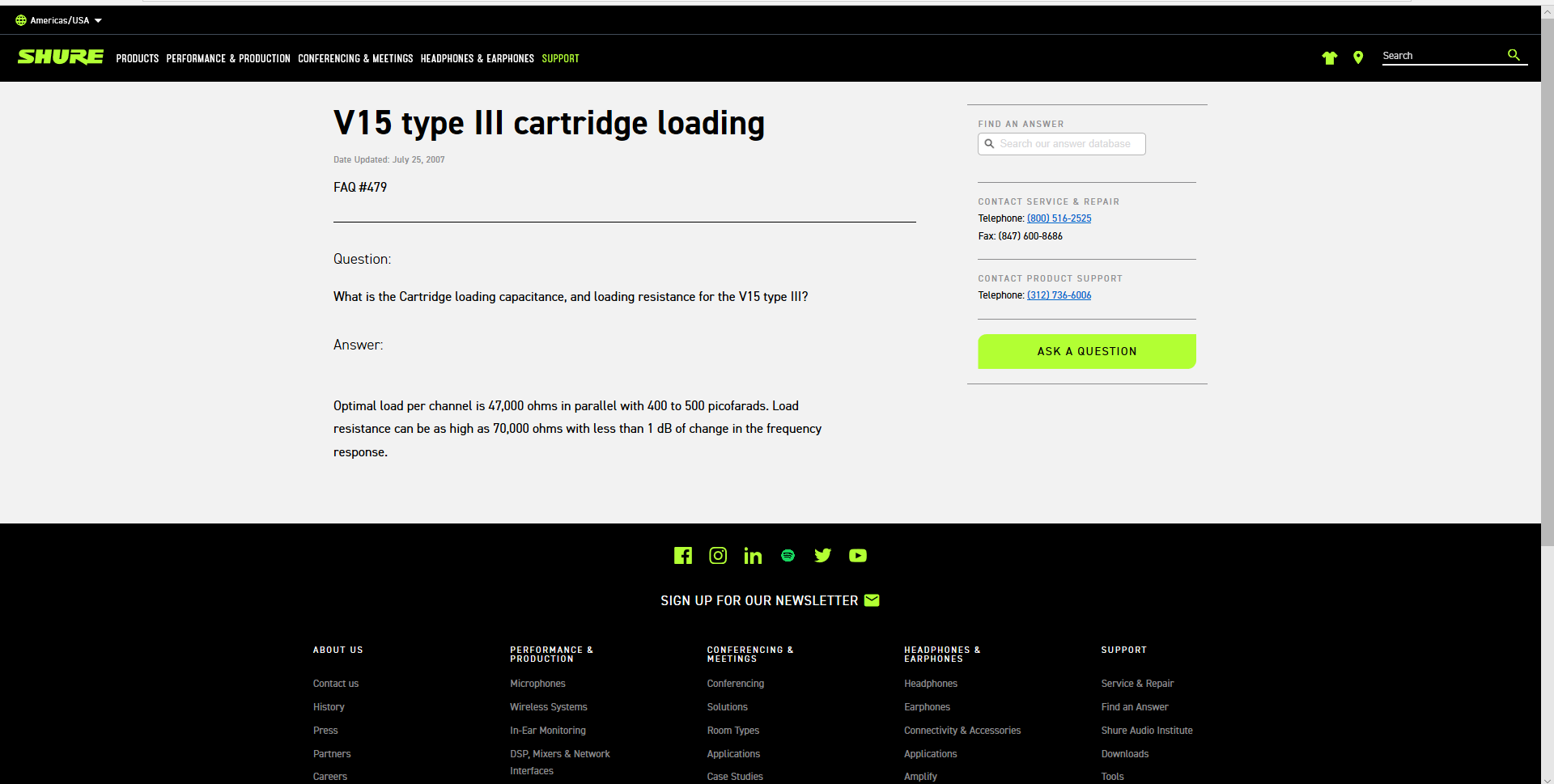Viewport: 1554px width, 784px height.
Task: Open footer Press link
Action: (x=325, y=731)
